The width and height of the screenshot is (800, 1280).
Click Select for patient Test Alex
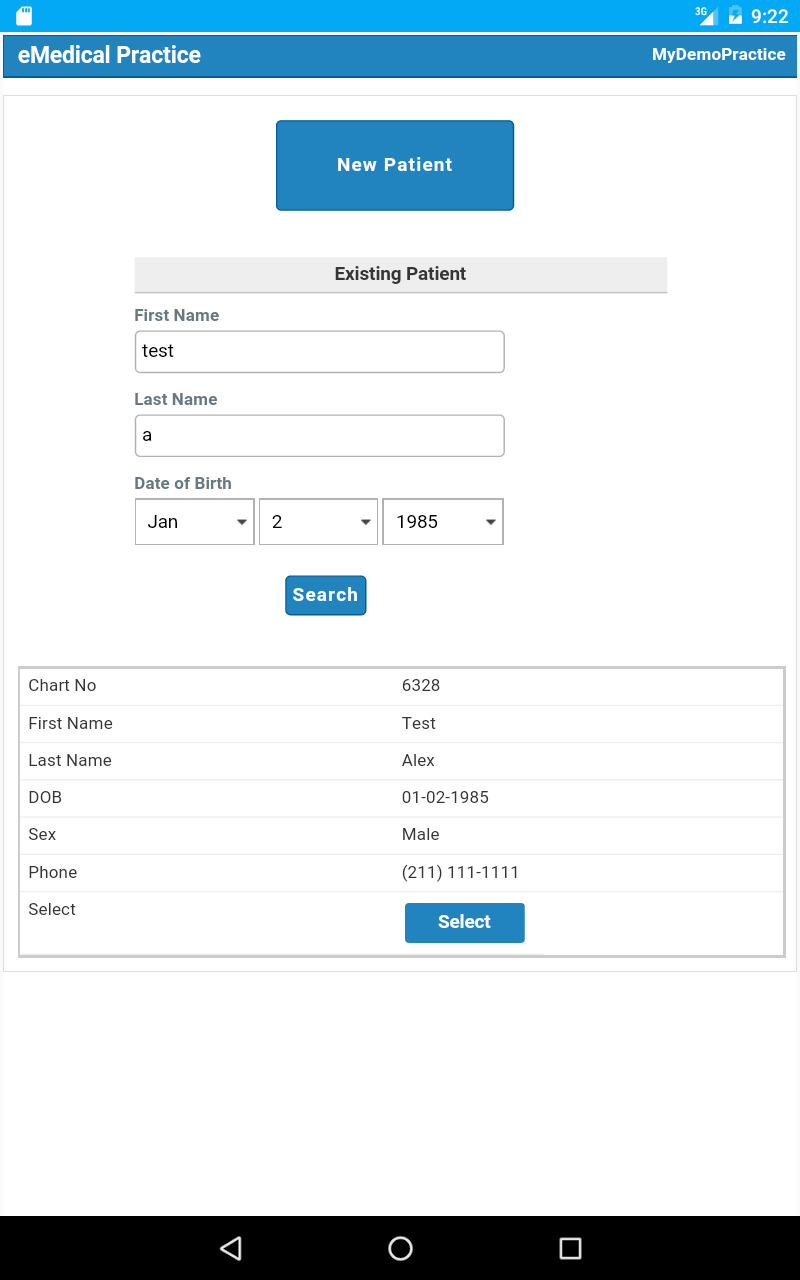click(464, 922)
